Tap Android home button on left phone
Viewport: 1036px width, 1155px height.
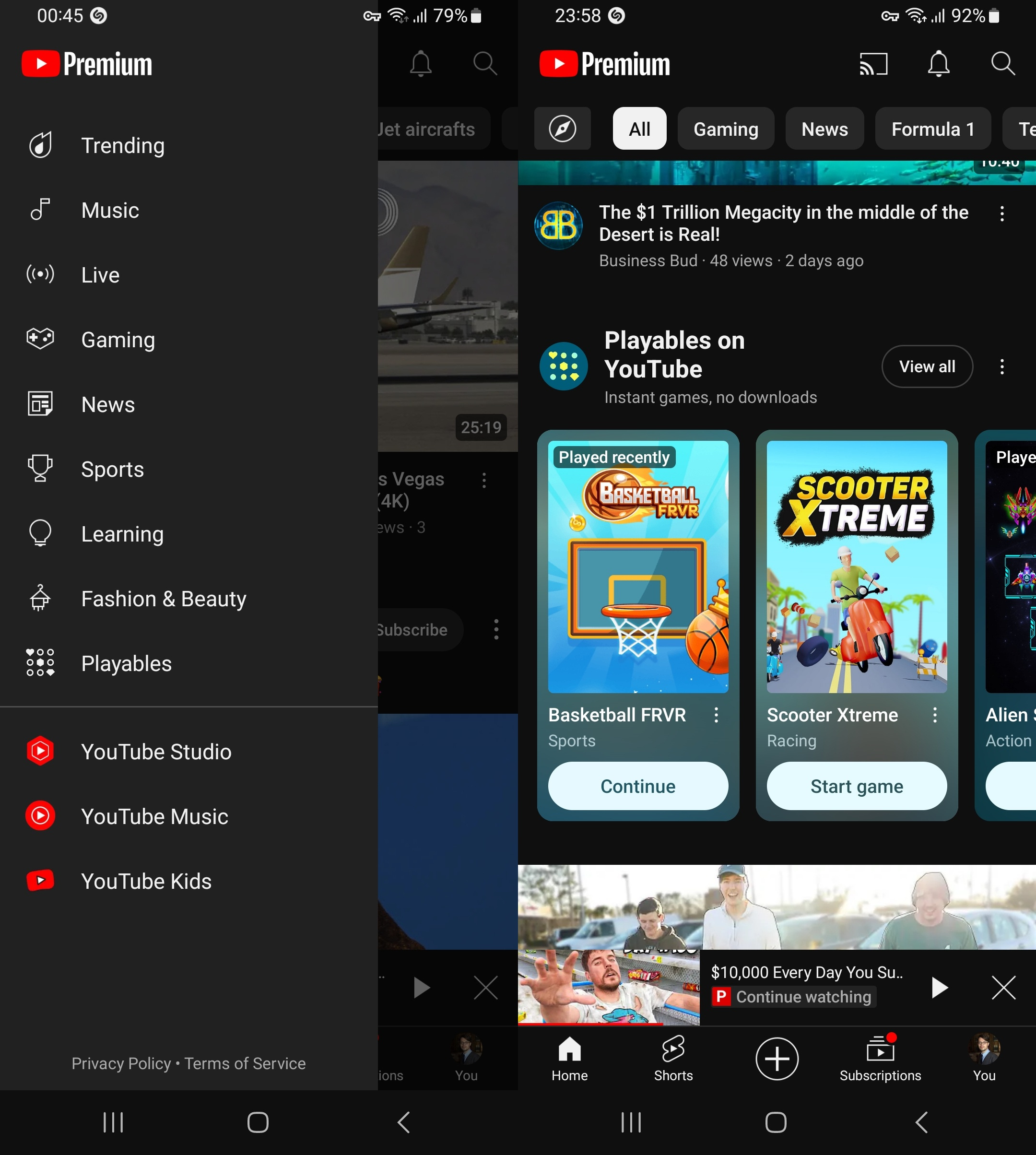(258, 1122)
